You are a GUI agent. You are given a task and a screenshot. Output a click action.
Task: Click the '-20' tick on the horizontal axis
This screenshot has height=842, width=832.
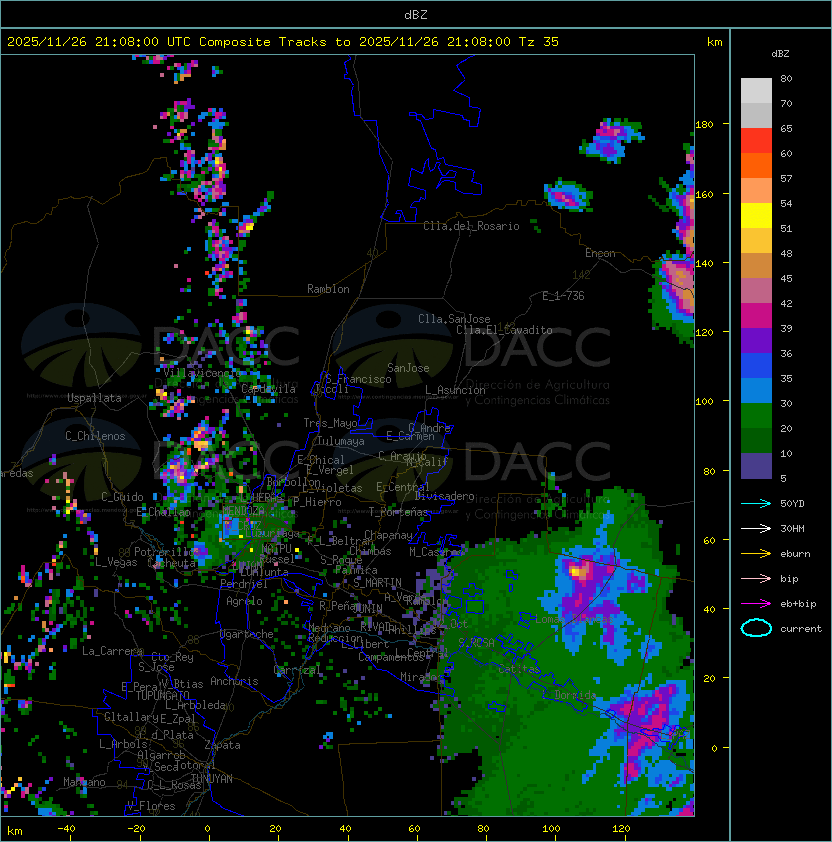coord(136,829)
